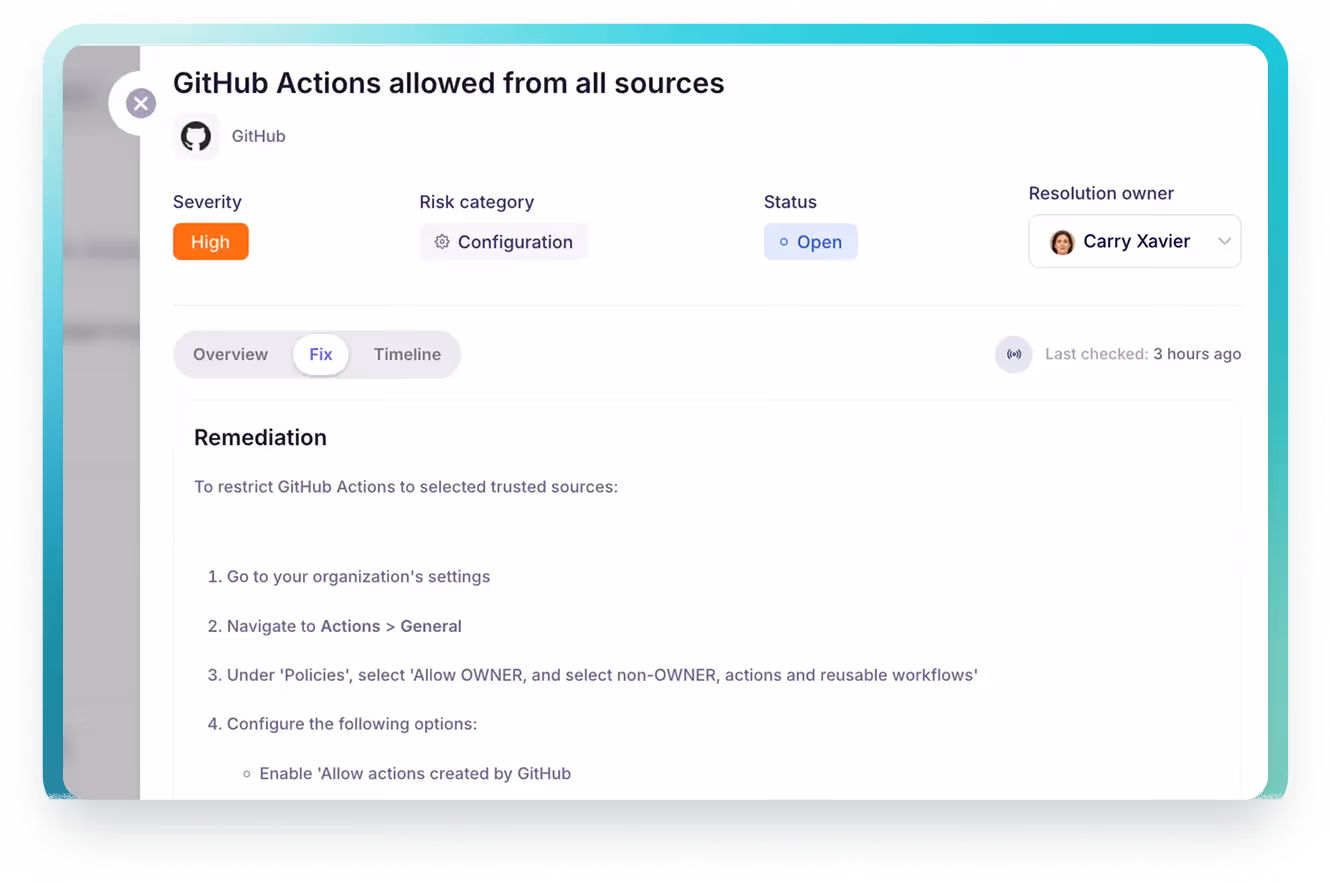Open the Timeline tab
This screenshot has width=1331, height=882.
[x=407, y=354]
